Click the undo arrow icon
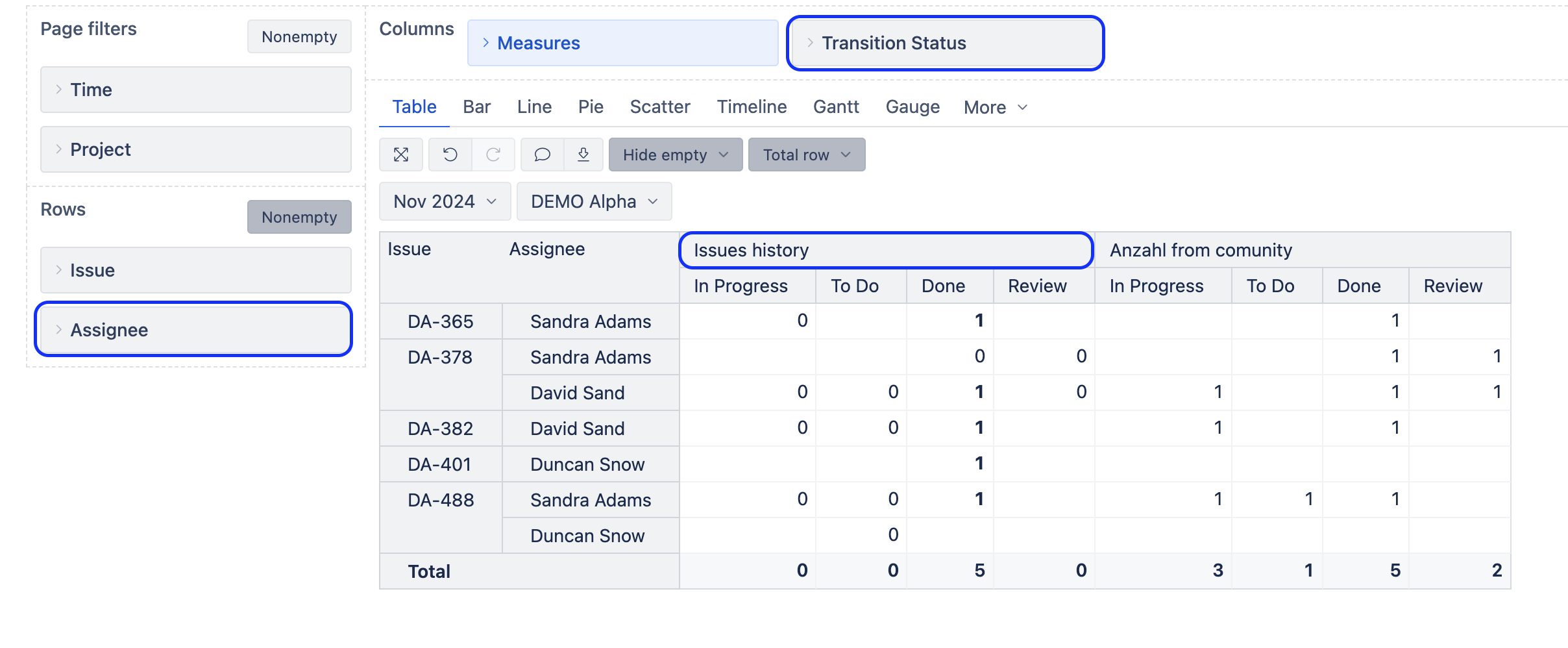 (x=450, y=155)
